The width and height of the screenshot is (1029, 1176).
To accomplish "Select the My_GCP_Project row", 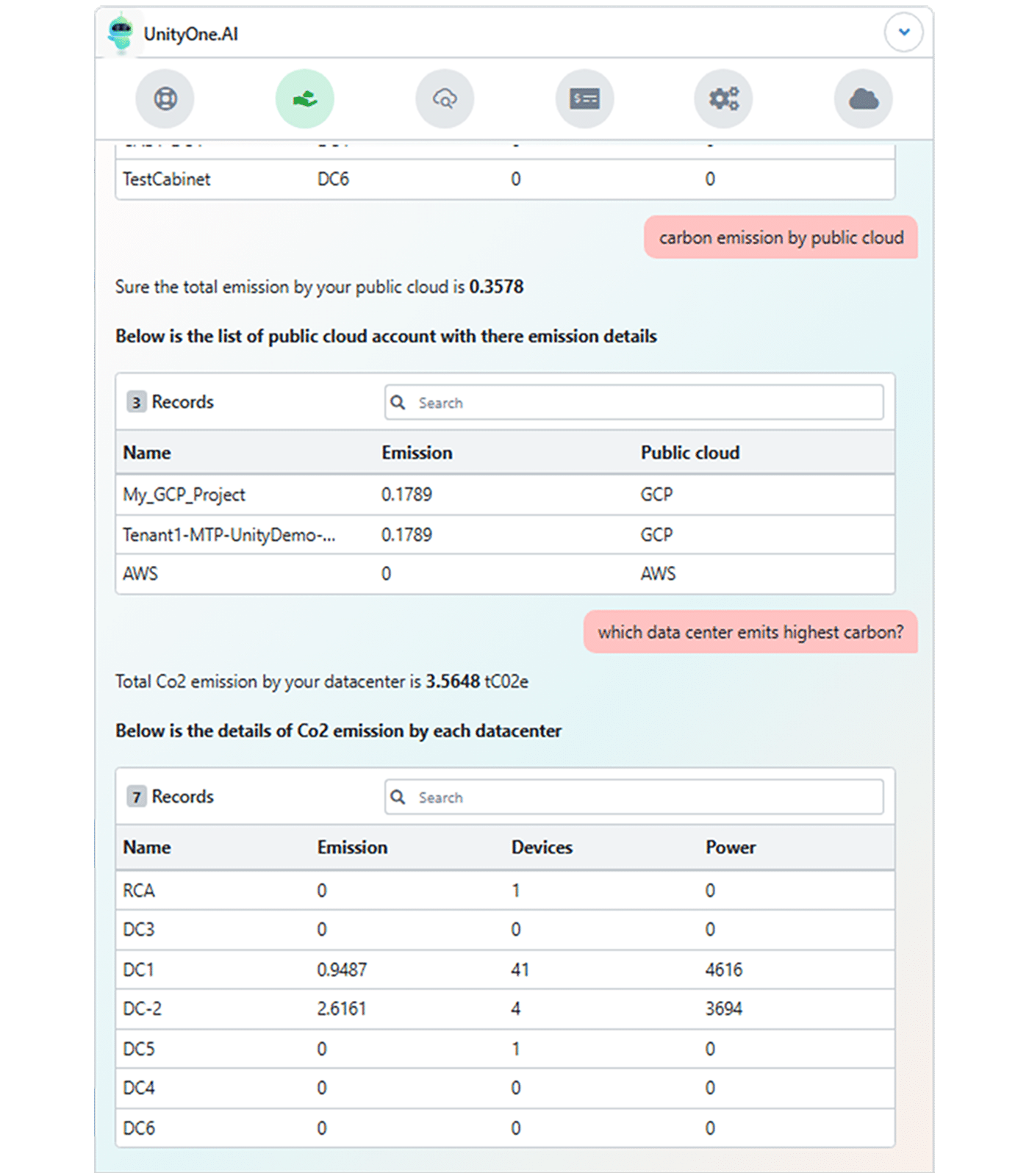I will [504, 495].
